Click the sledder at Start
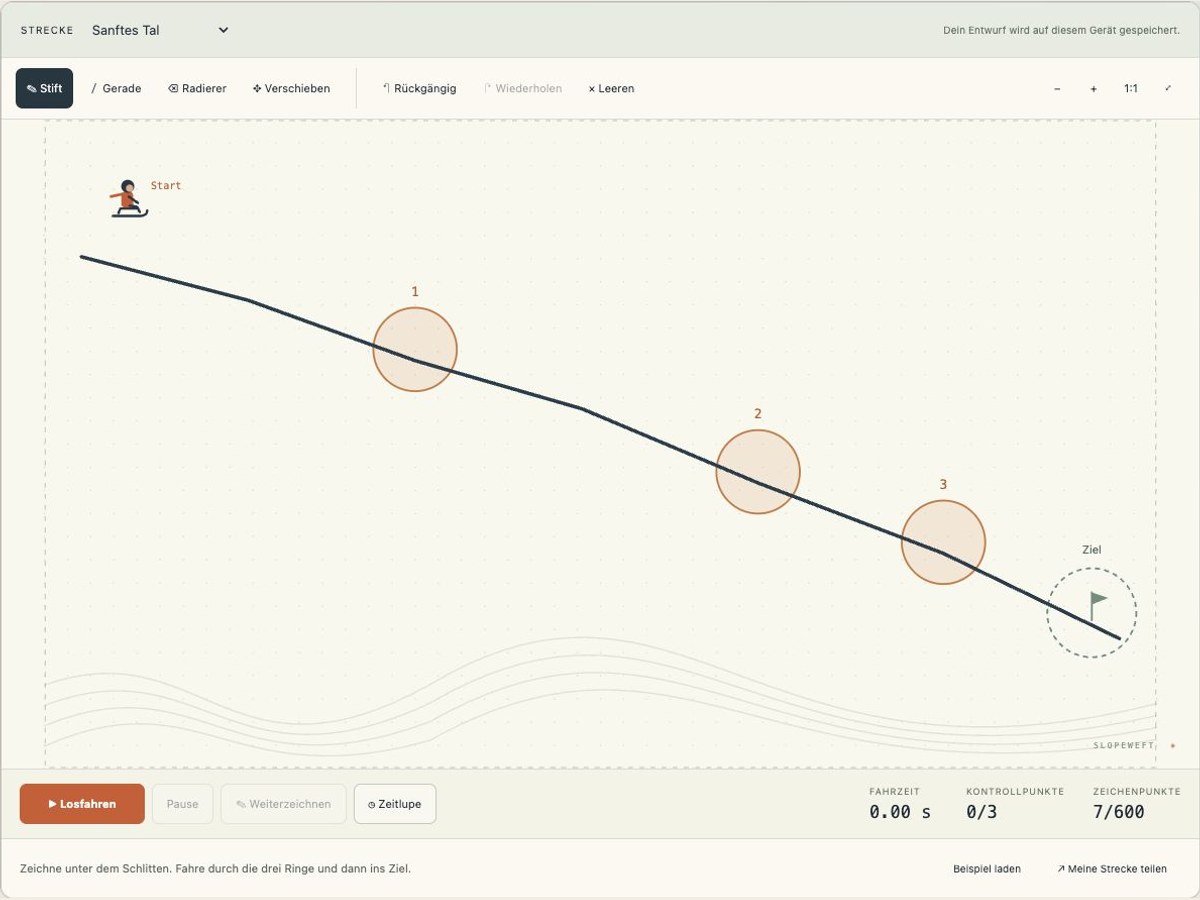1200x900 pixels. click(129, 198)
